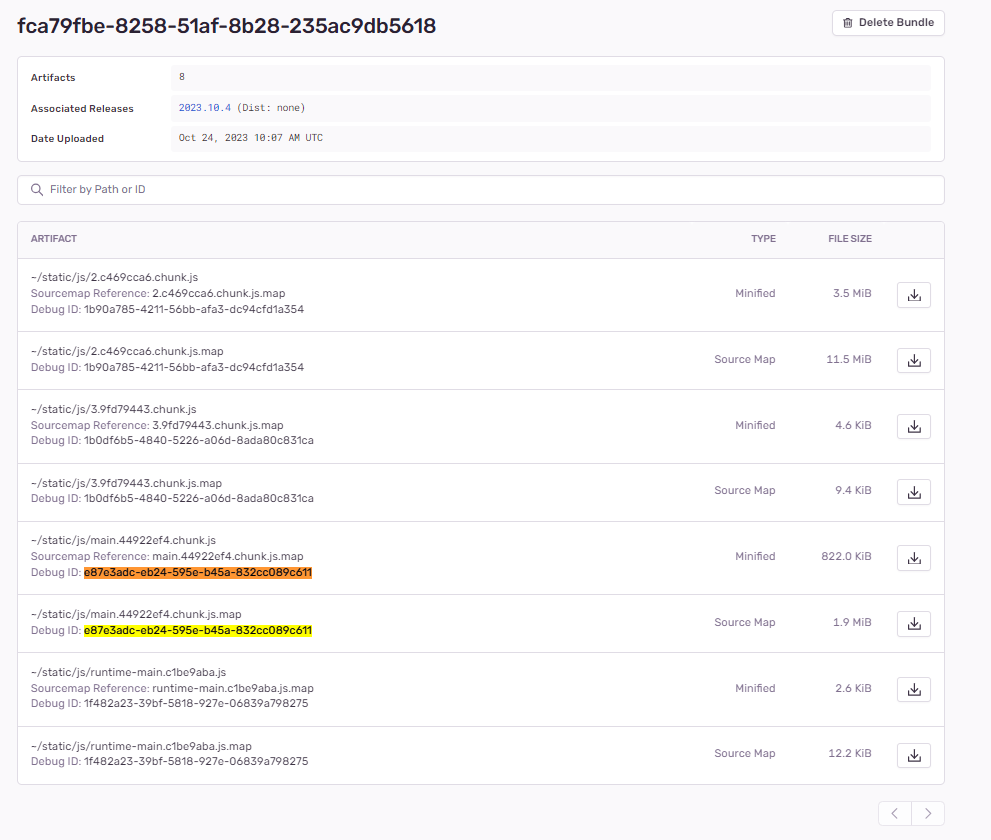Download artifact 3.9fd79443.chunk.js
Screen dimensions: 991x840
[913, 426]
